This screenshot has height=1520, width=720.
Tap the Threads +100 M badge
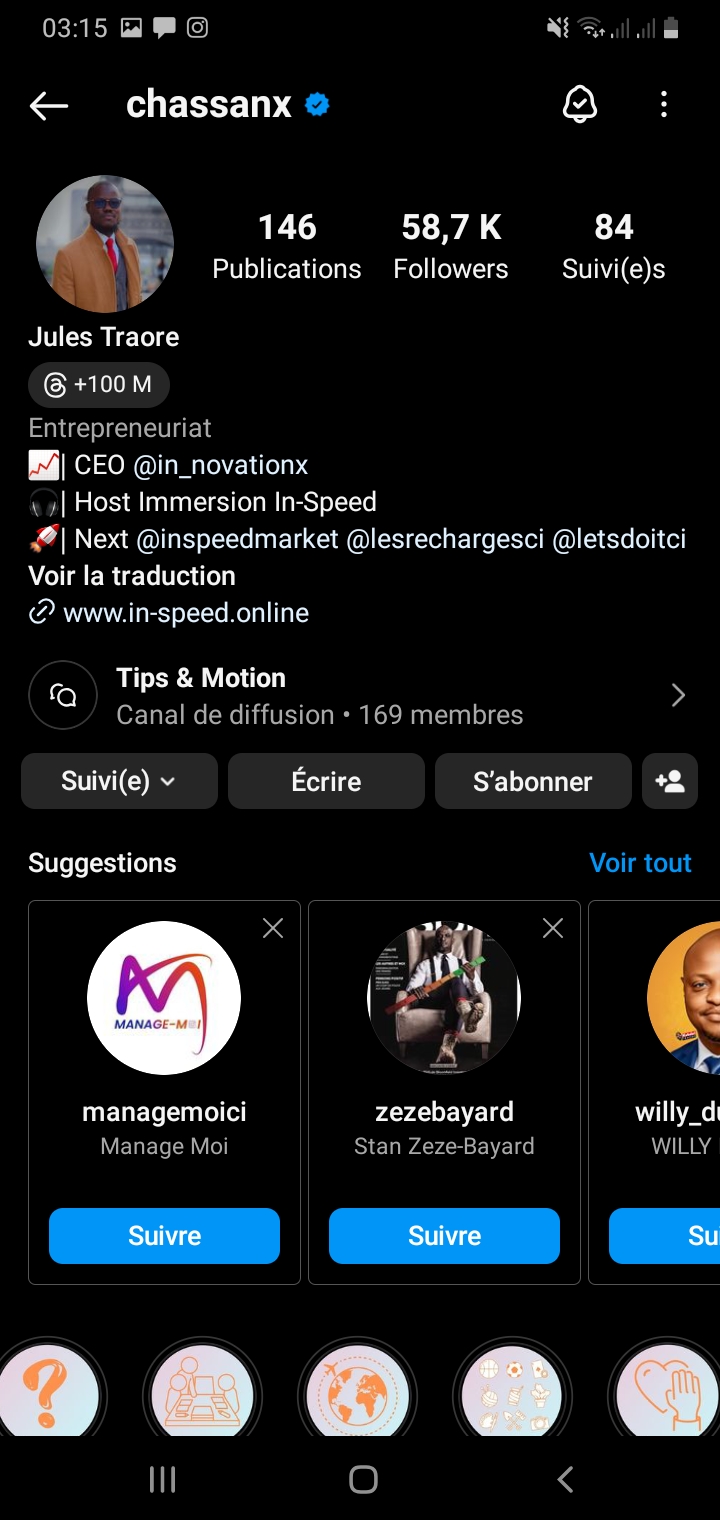tap(98, 384)
